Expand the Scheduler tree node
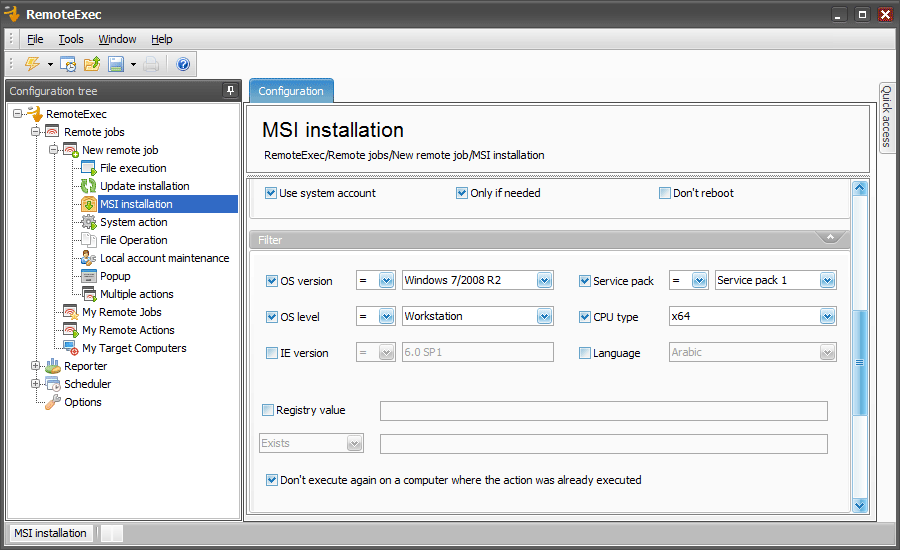The height and width of the screenshot is (550, 900). 35,384
